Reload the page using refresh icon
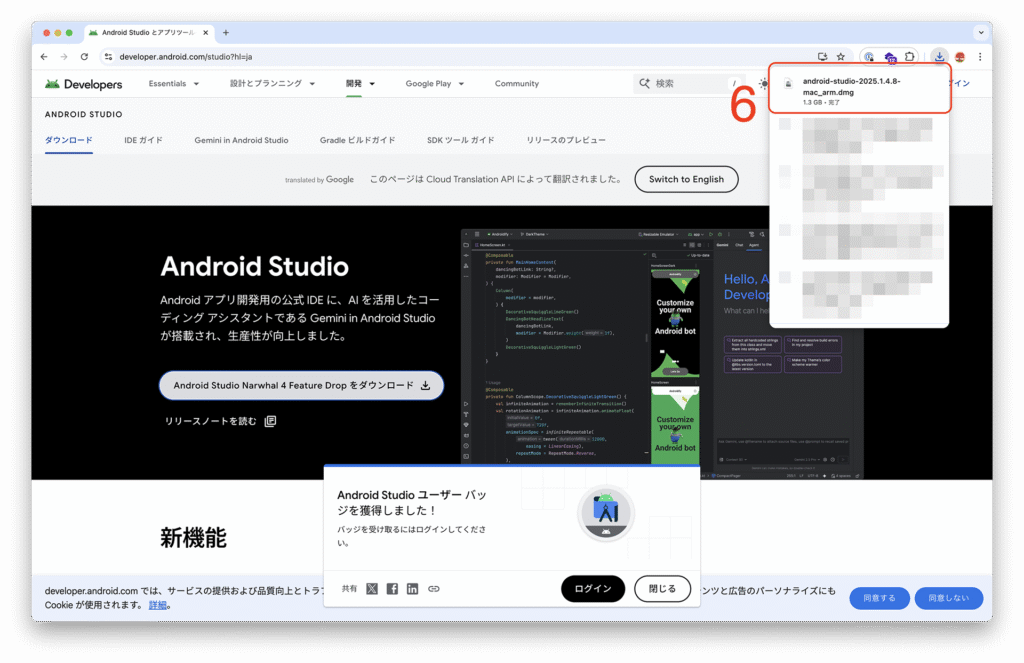The height and width of the screenshot is (663, 1024). [84, 57]
